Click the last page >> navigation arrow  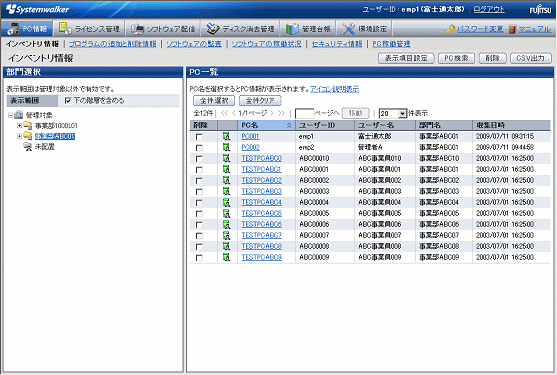[281, 113]
